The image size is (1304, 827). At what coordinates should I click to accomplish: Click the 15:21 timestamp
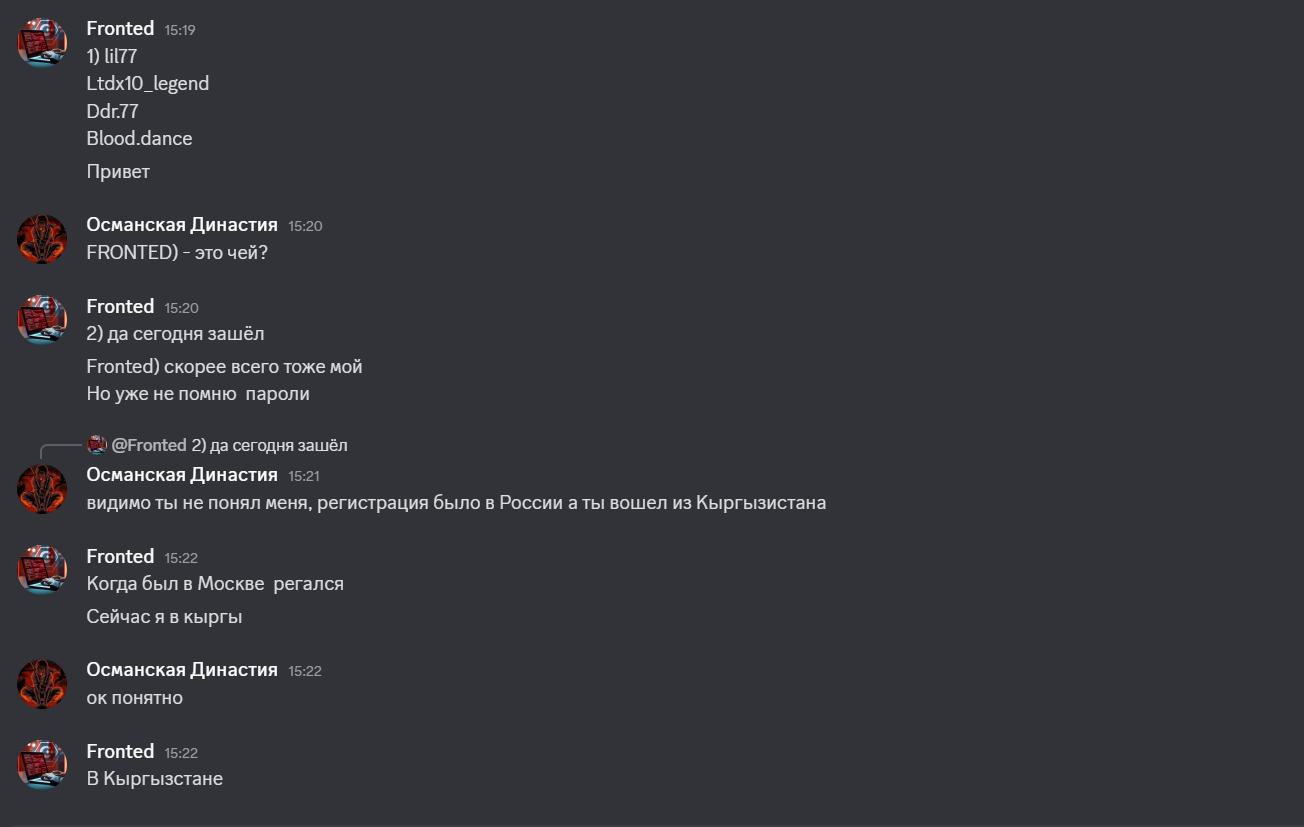tap(304, 476)
